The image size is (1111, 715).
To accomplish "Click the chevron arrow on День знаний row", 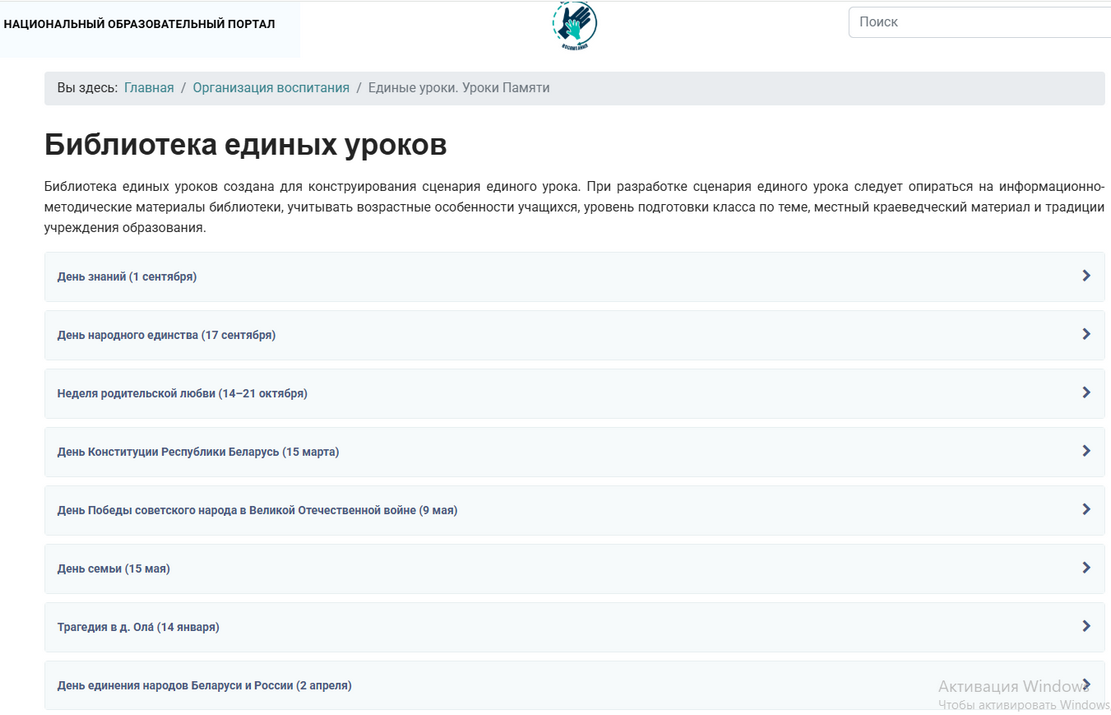I will (1086, 276).
